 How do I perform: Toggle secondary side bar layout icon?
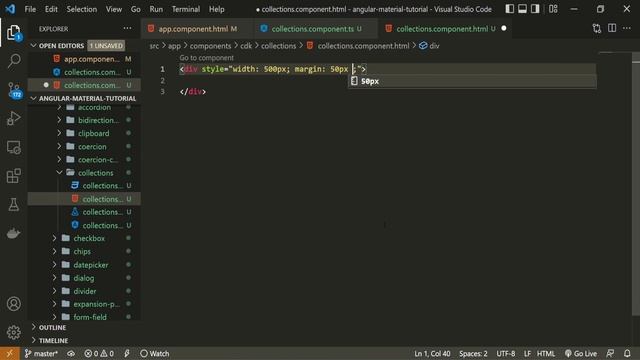(535, 9)
